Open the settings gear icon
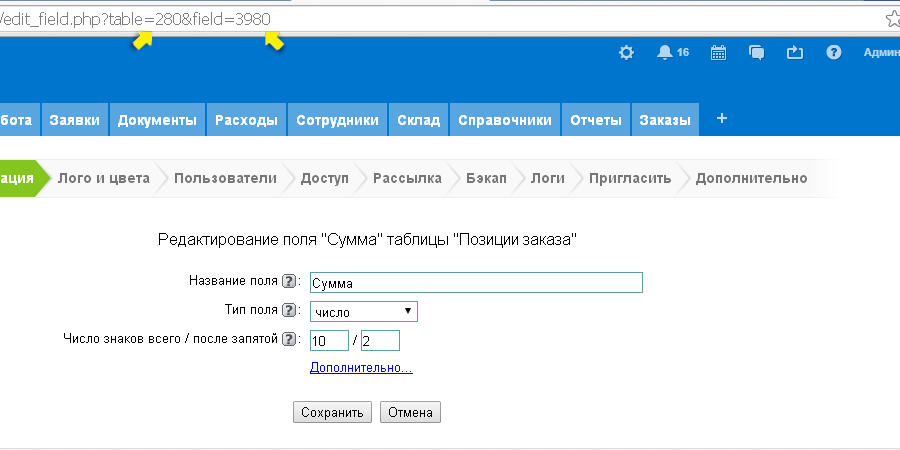The image size is (900, 450). coord(626,53)
